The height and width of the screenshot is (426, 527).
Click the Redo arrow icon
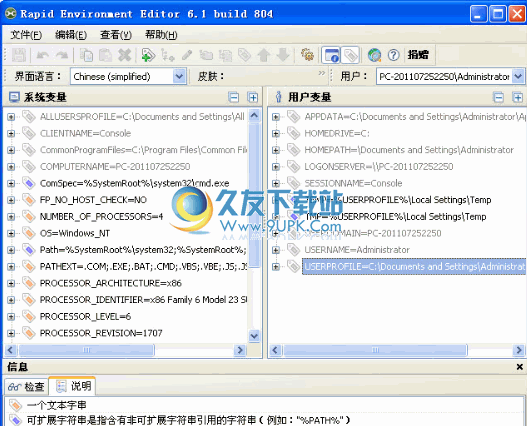62,55
